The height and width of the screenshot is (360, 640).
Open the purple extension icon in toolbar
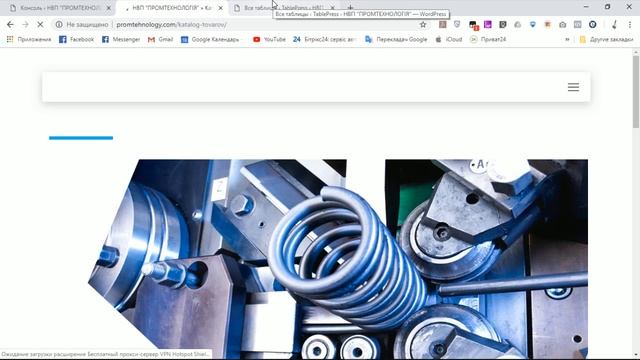[488, 24]
